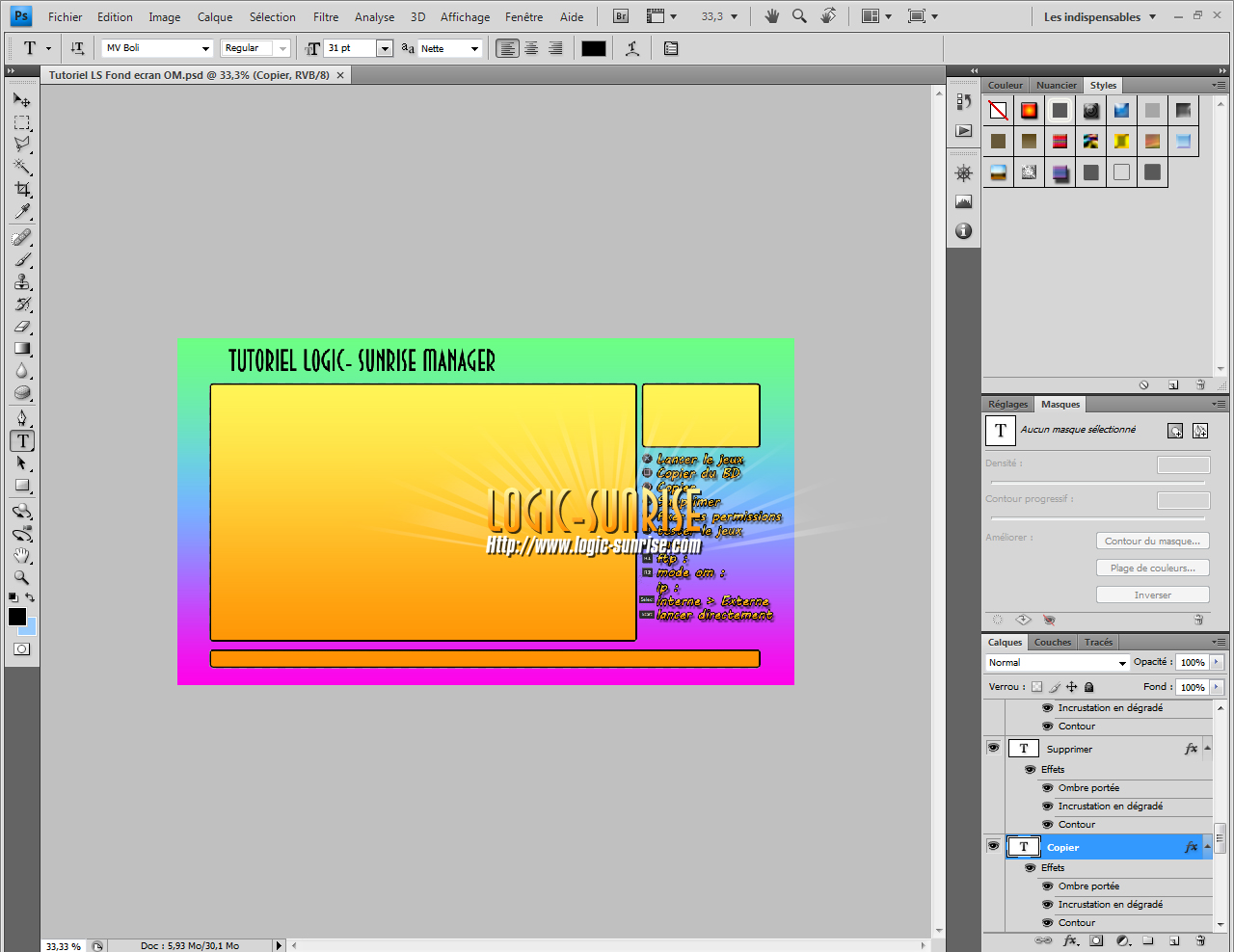Open the collapsed History panel icon

pyautogui.click(x=963, y=101)
